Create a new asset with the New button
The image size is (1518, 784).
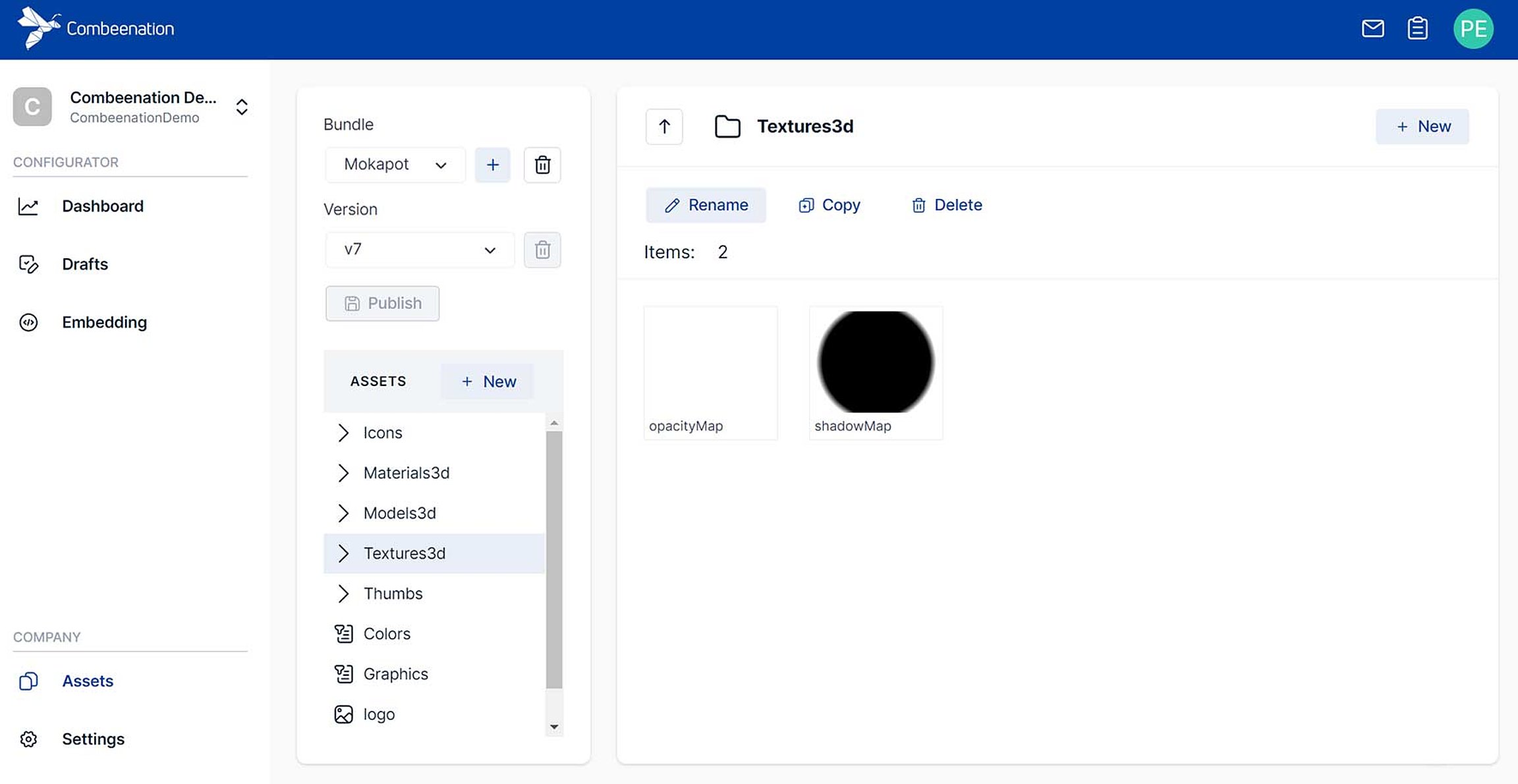[488, 381]
